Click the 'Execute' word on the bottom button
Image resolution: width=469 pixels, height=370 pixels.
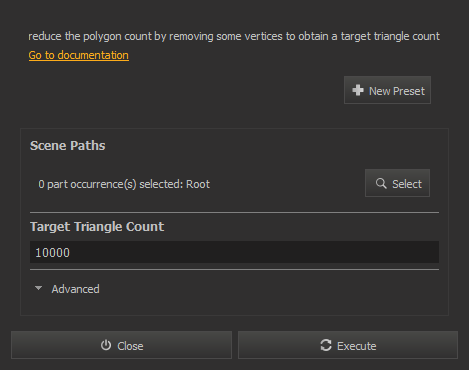coord(357,346)
